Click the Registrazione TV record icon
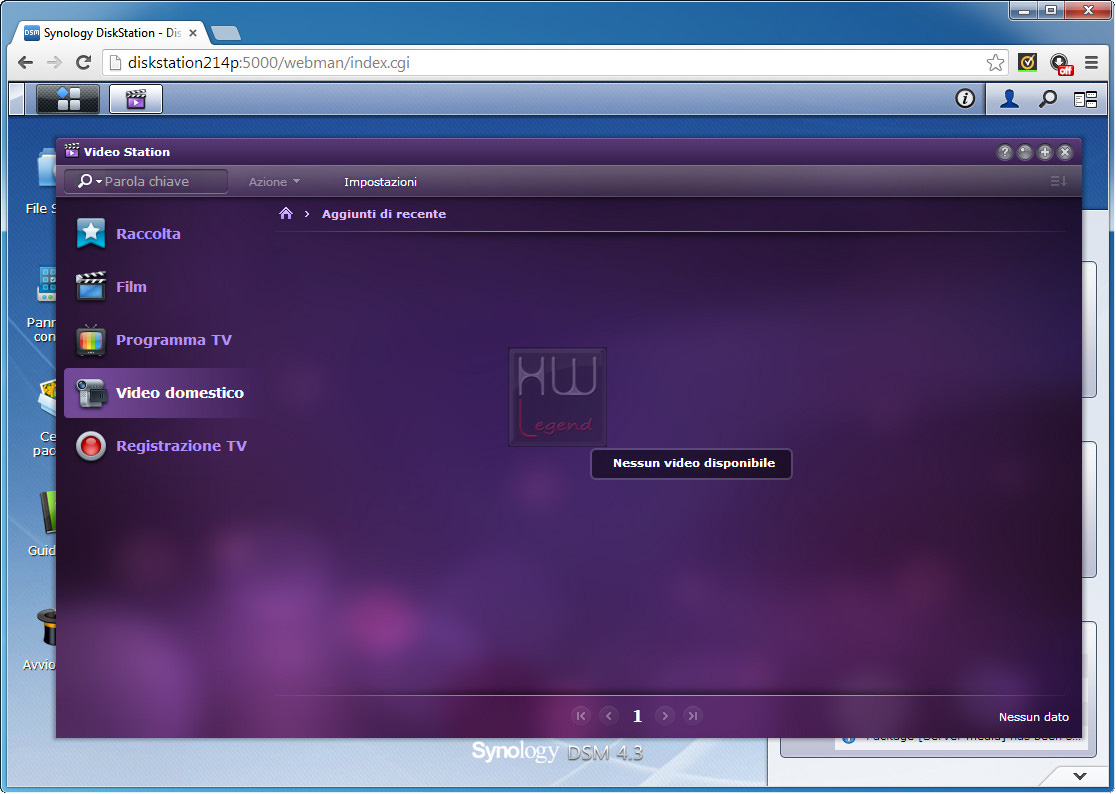Image resolution: width=1116 pixels, height=794 pixels. pos(91,446)
